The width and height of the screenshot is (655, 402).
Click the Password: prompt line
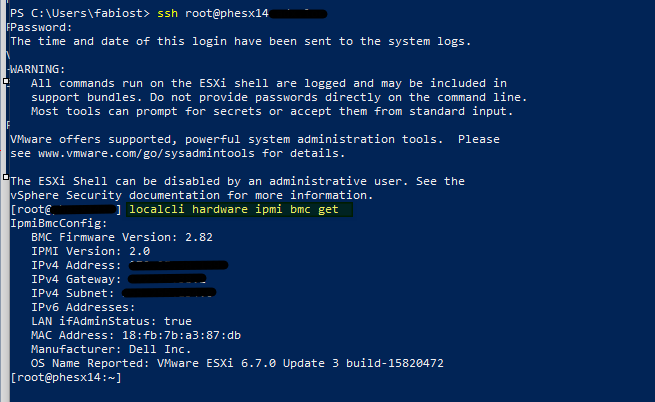(41, 28)
